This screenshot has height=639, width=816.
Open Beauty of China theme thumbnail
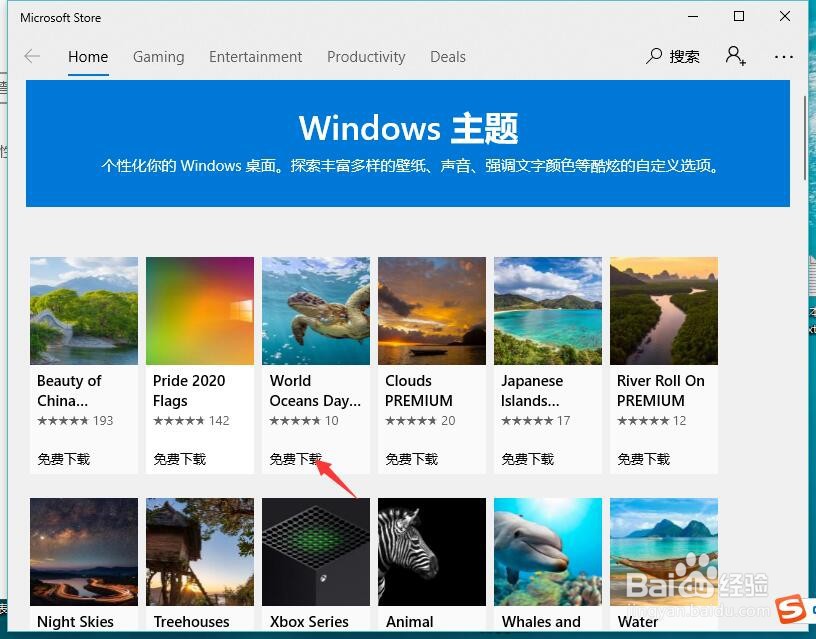84,311
